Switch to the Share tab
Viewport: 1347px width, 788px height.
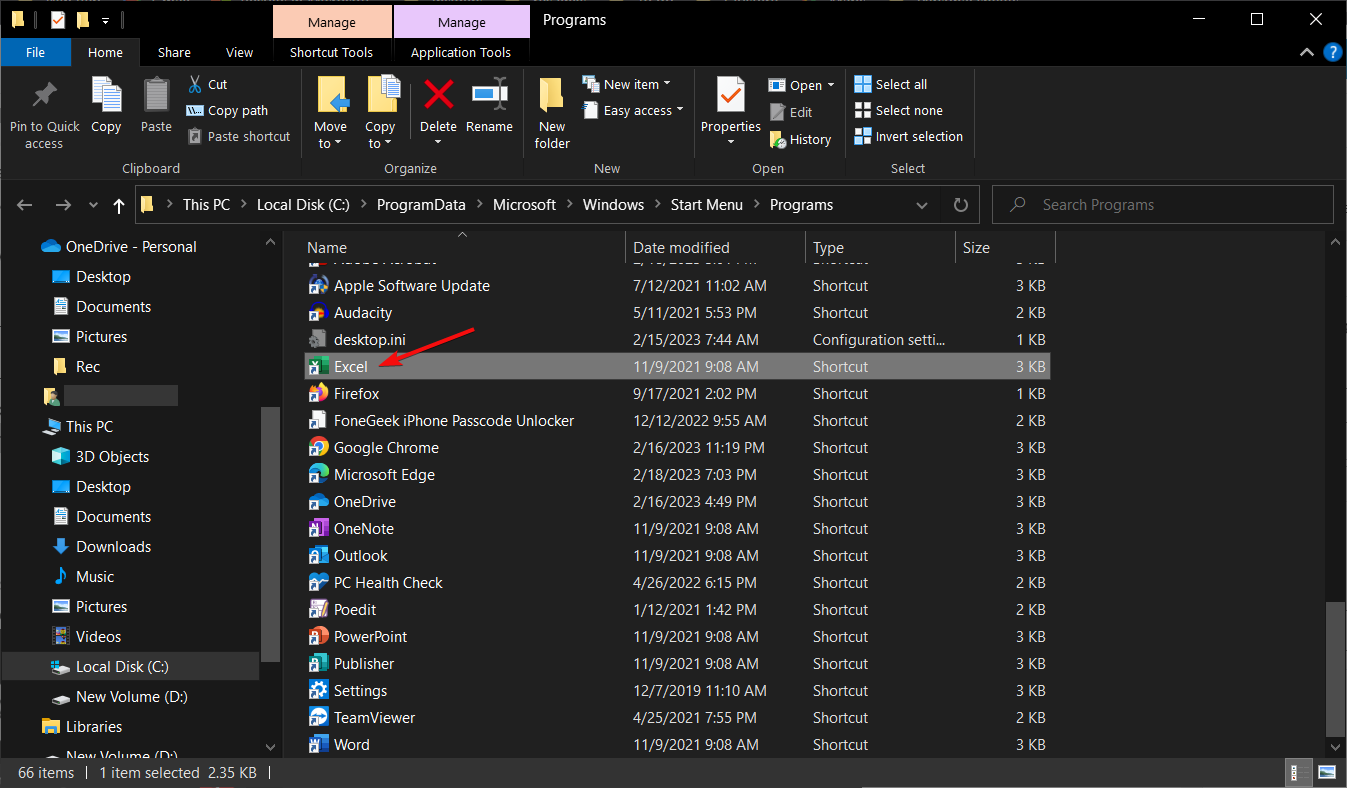174,53
